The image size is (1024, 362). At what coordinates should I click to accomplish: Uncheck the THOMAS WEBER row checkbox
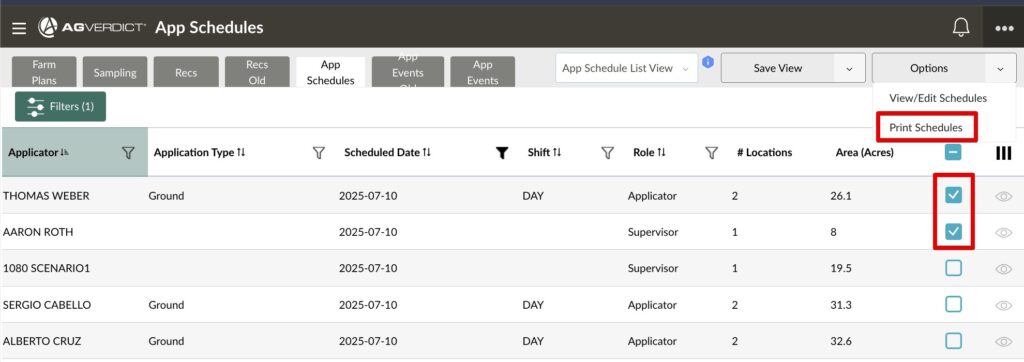coord(953,195)
